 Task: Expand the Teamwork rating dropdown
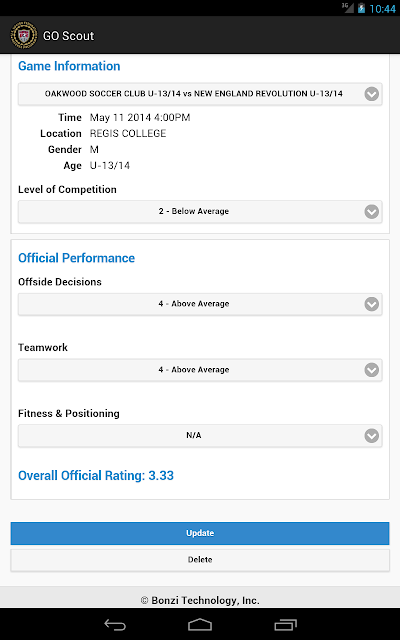click(x=200, y=370)
